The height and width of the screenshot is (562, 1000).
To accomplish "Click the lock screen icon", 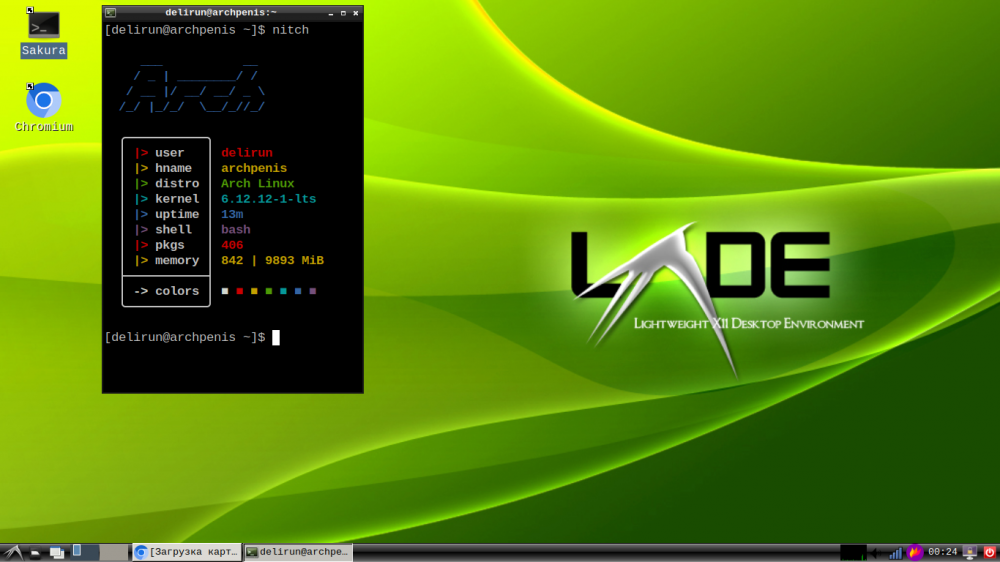I will pyautogui.click(x=970, y=552).
